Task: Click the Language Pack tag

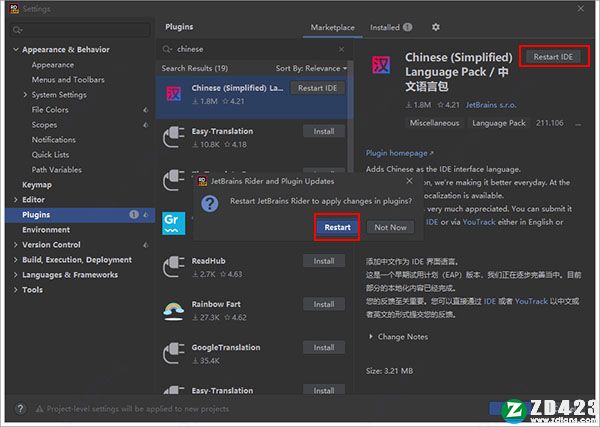Action: (x=499, y=123)
